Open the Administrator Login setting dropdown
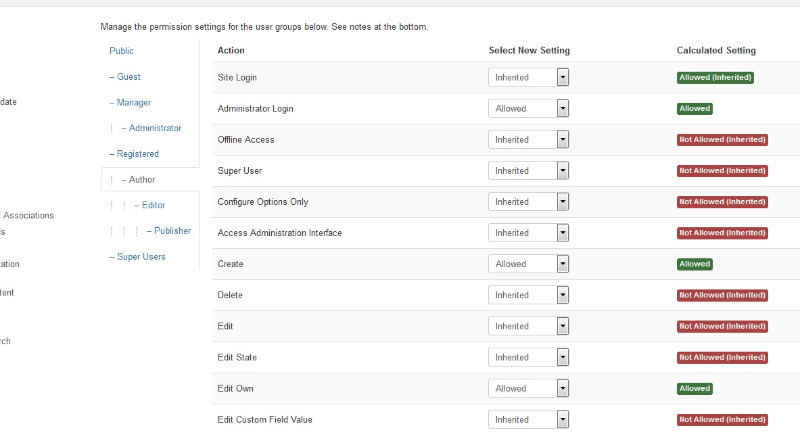Image resolution: width=800 pixels, height=442 pixels. pyautogui.click(x=528, y=109)
